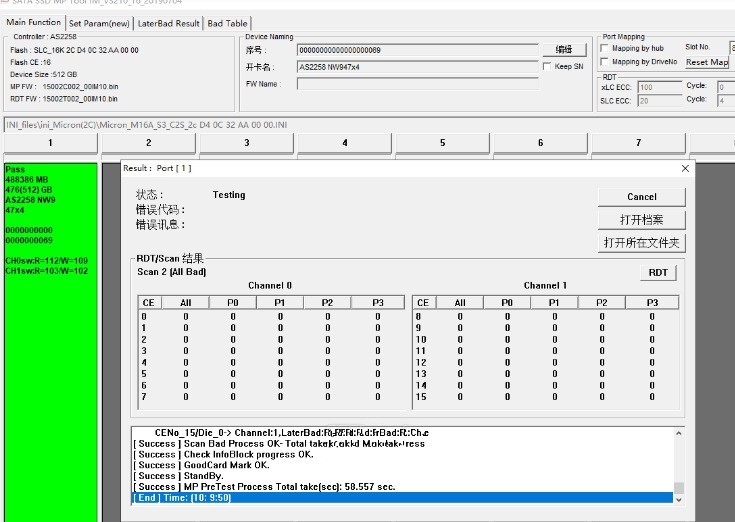
Task: Switch to the Bad Table tab
Action: tap(228, 23)
